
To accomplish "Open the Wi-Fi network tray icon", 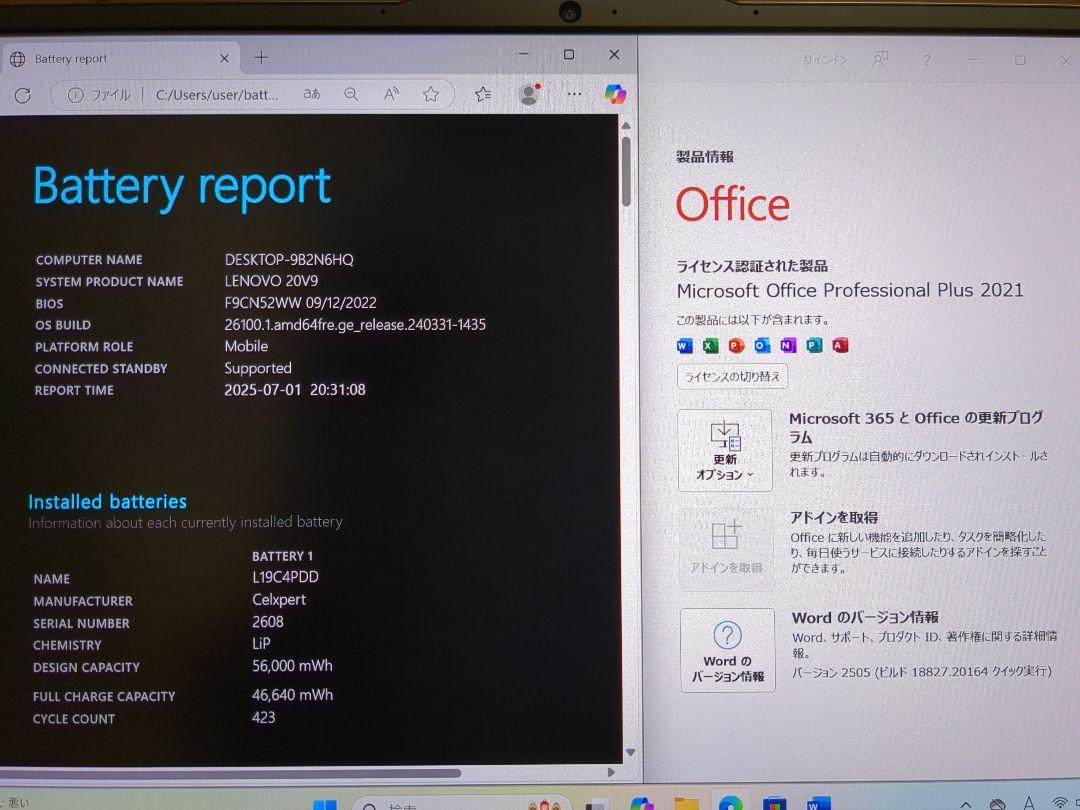I will click(x=1061, y=804).
